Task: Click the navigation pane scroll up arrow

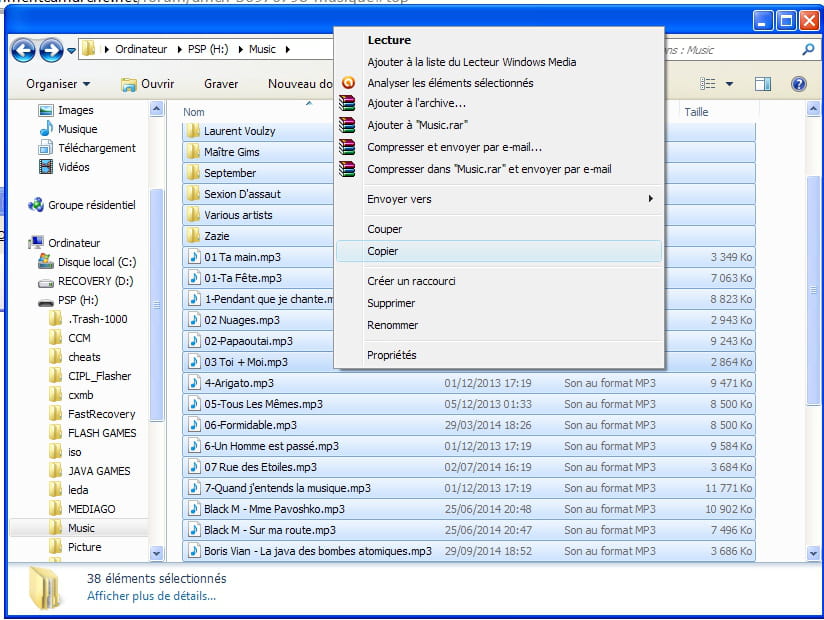Action: [157, 109]
